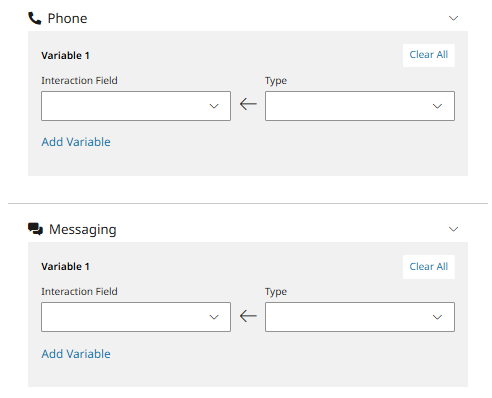Click the Phone handset icon
The image size is (492, 398).
(x=35, y=18)
